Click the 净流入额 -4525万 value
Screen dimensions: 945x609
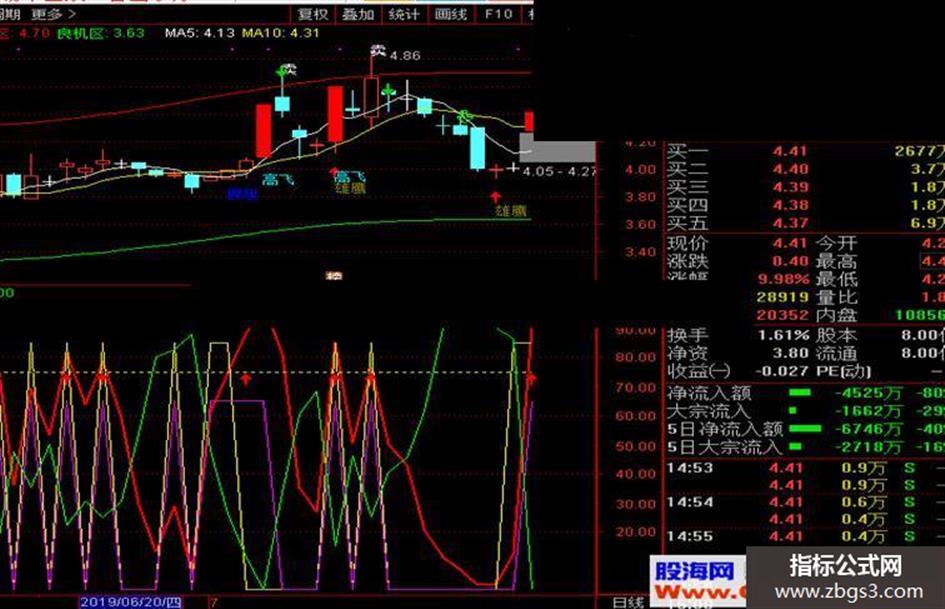click(x=868, y=393)
